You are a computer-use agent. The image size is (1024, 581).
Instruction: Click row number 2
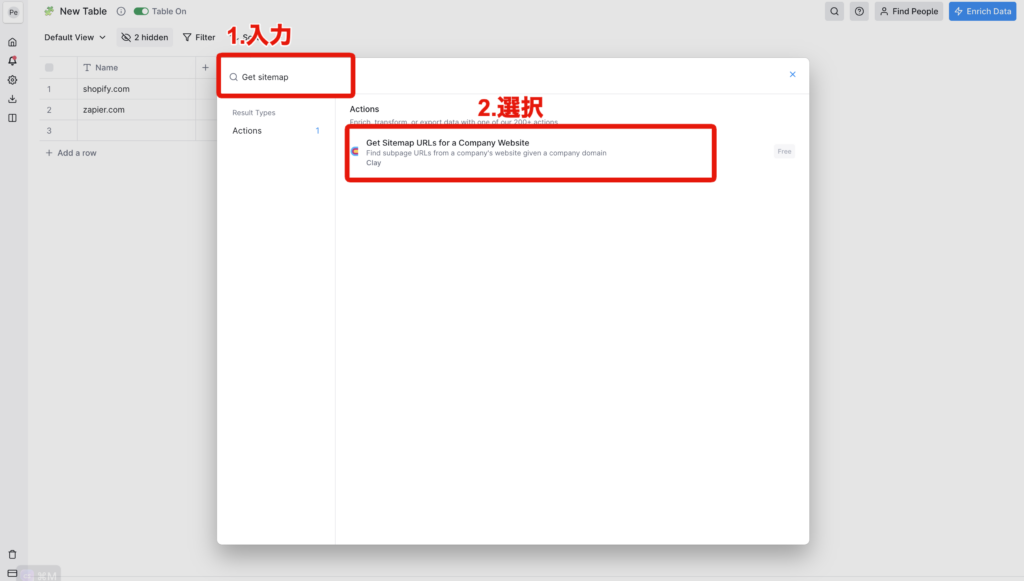point(49,110)
